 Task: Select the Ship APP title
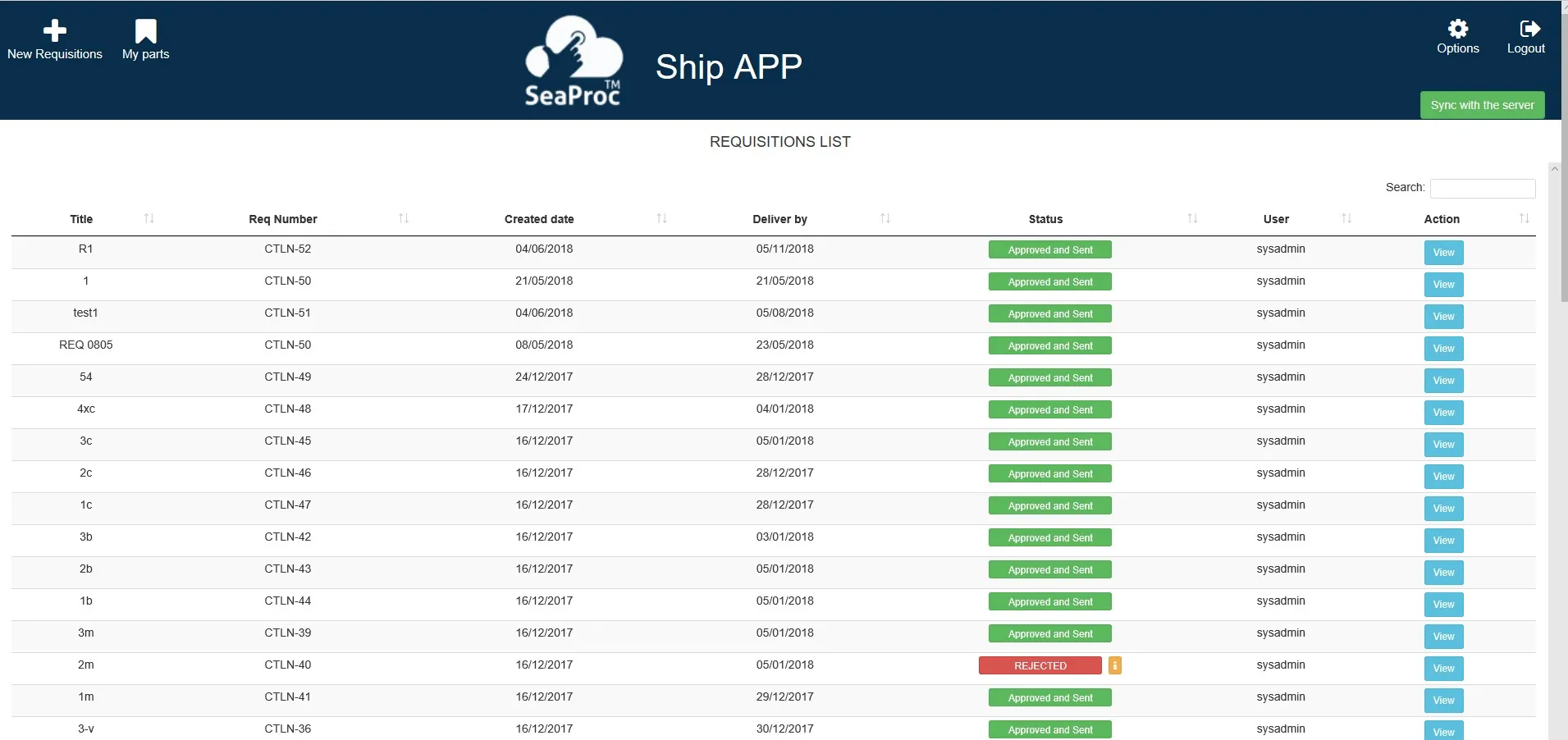[728, 66]
